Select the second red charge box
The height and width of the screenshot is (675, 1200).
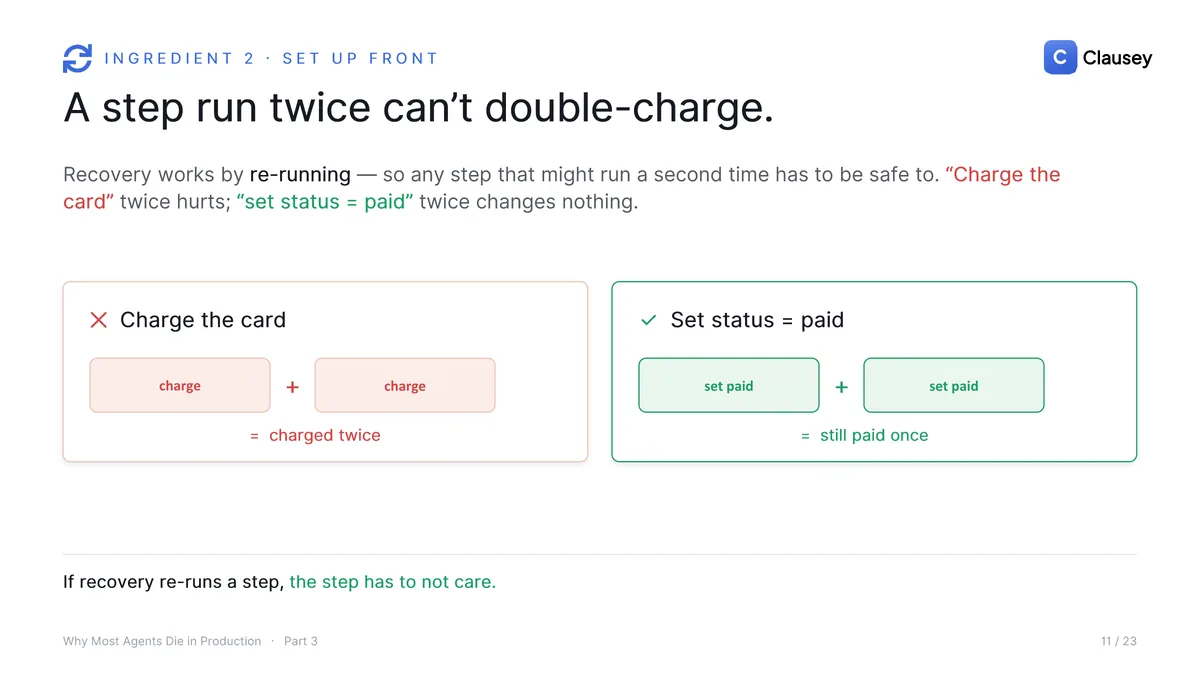tap(405, 385)
